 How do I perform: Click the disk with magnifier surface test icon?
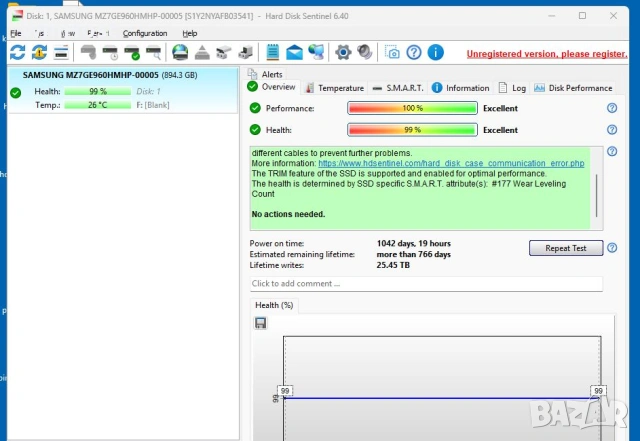pyautogui.click(x=153, y=53)
